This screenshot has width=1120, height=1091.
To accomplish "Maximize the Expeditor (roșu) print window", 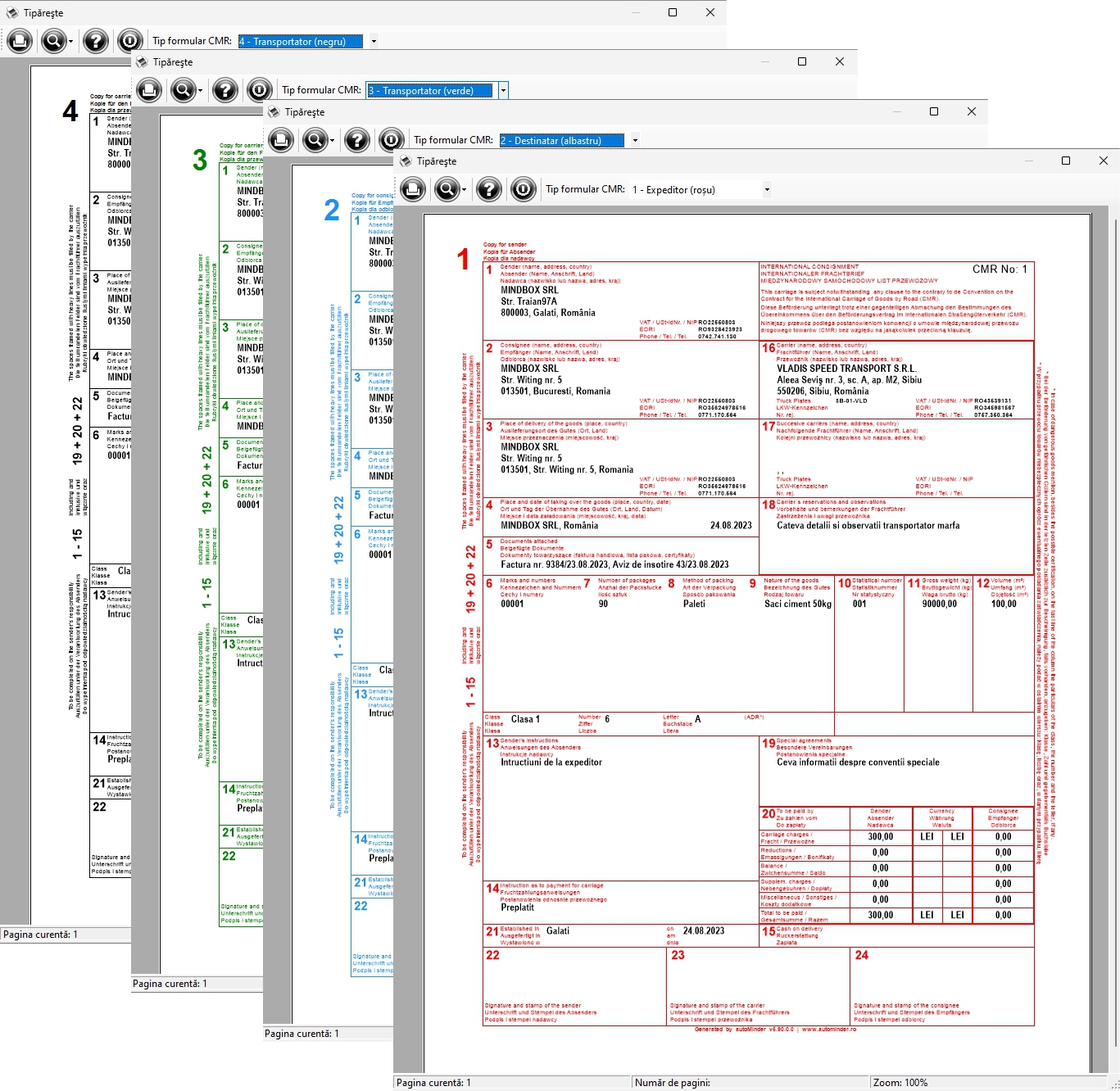I will tap(1066, 161).
